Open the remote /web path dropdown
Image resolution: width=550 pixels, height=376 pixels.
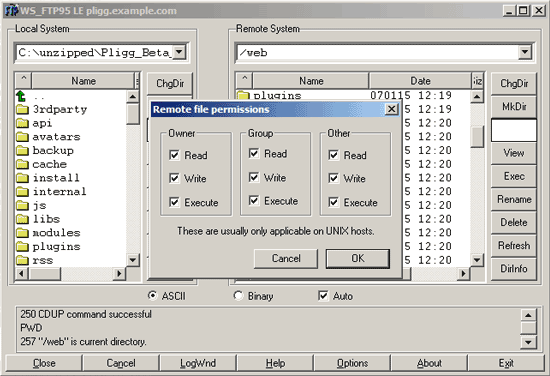point(525,53)
